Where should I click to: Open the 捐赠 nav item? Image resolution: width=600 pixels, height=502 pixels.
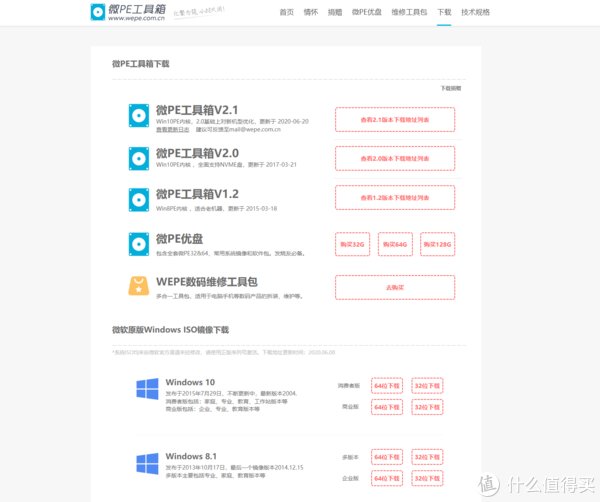pos(335,12)
